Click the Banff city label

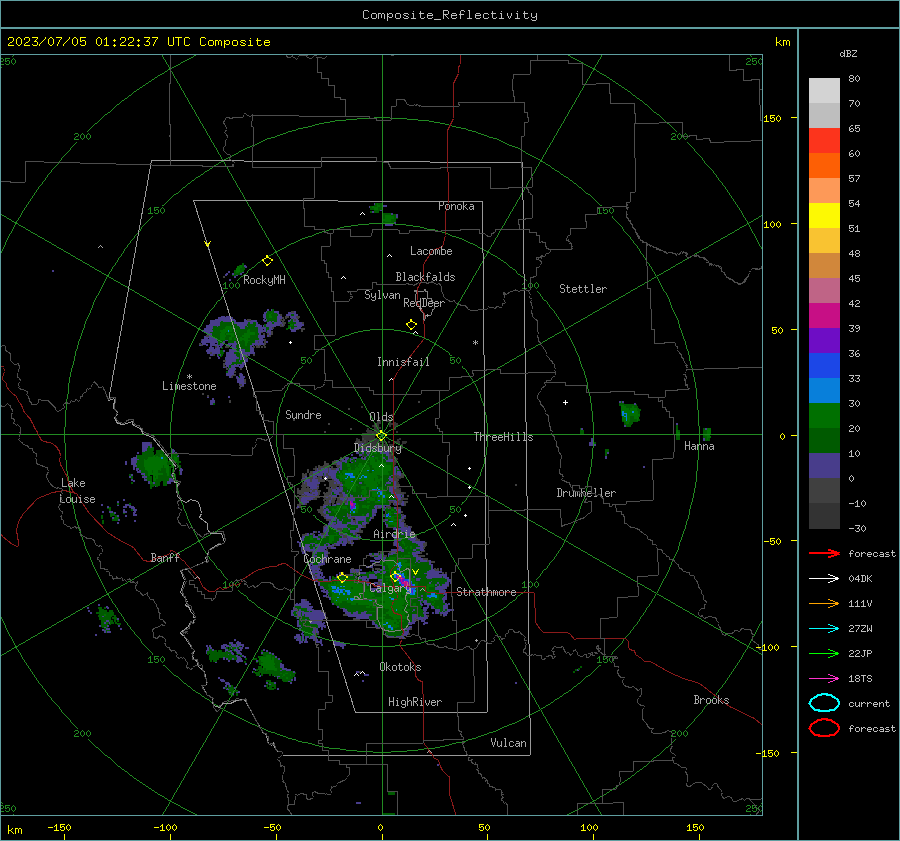point(165,557)
